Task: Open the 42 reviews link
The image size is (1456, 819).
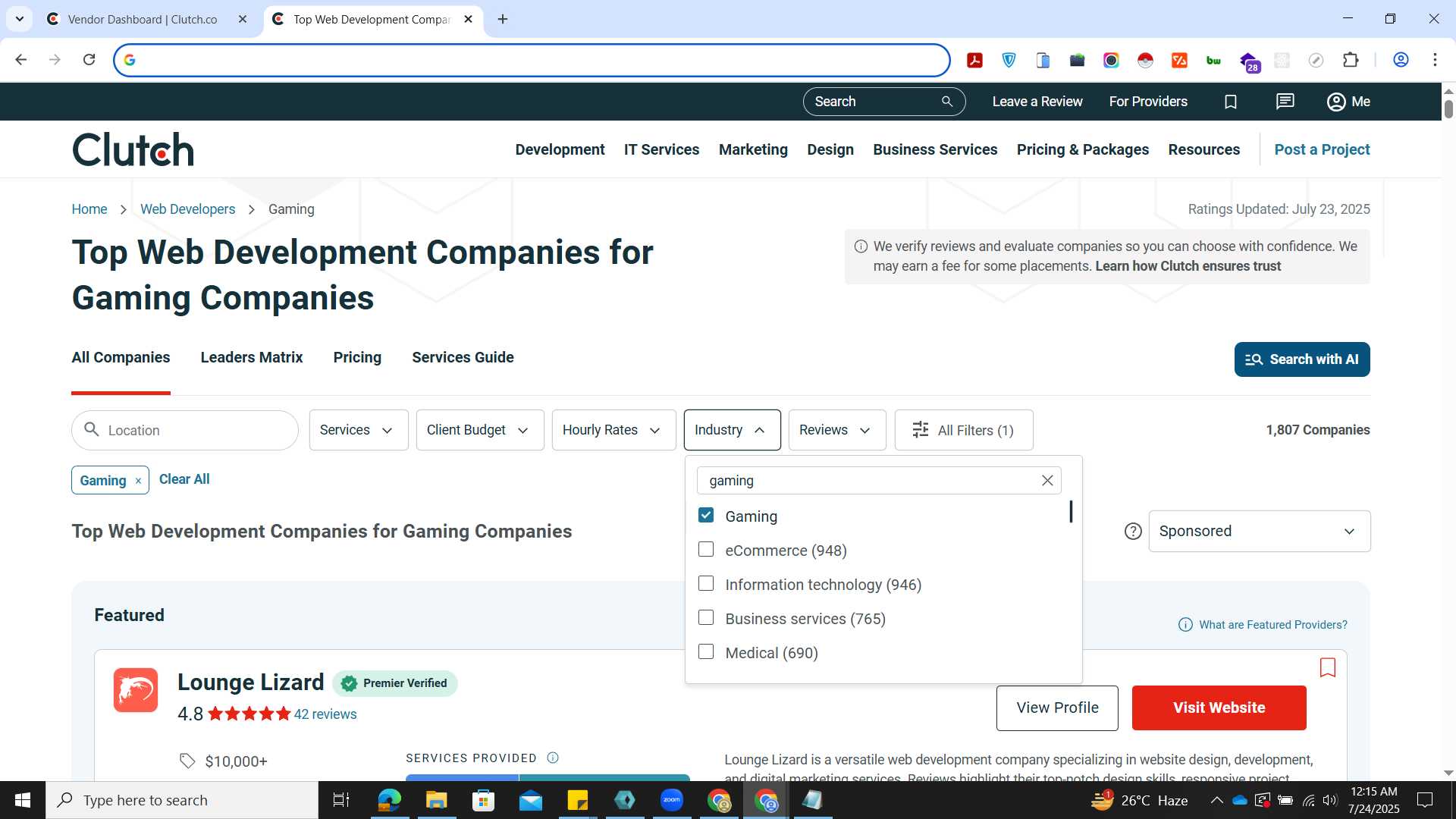Action: [x=325, y=714]
